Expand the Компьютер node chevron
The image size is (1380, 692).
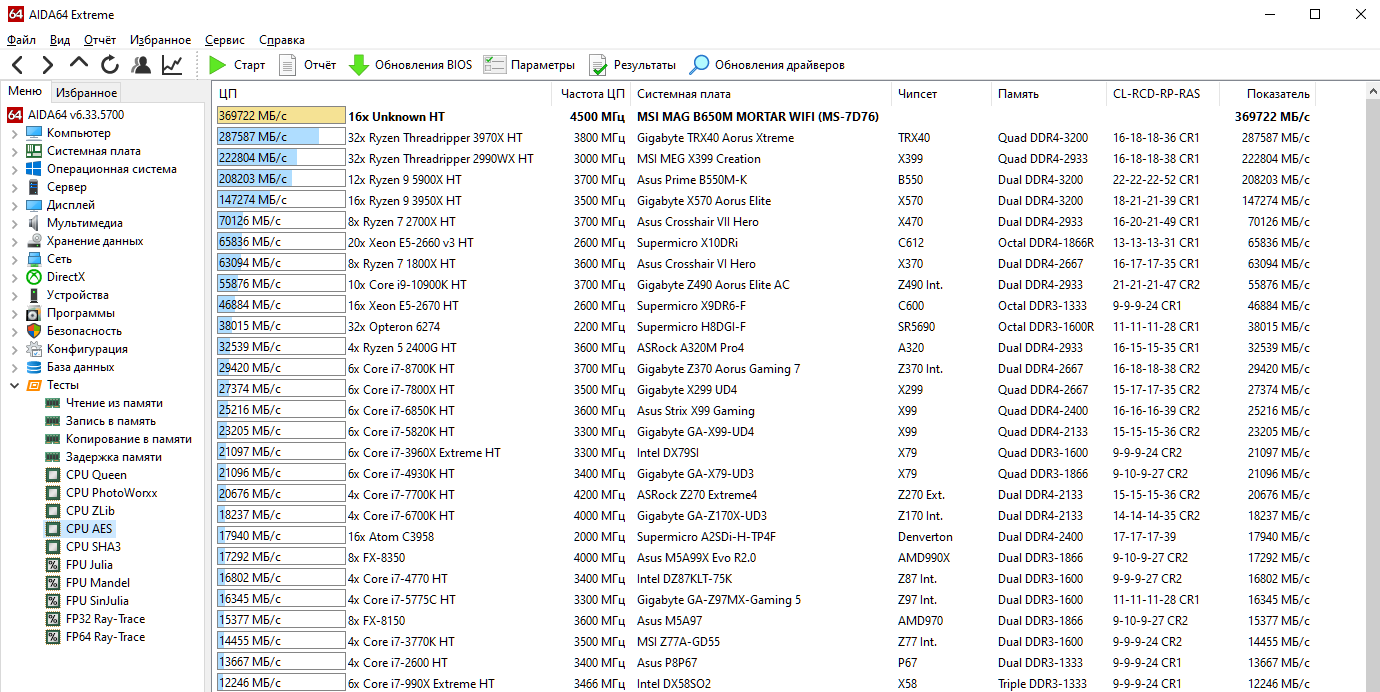14,133
